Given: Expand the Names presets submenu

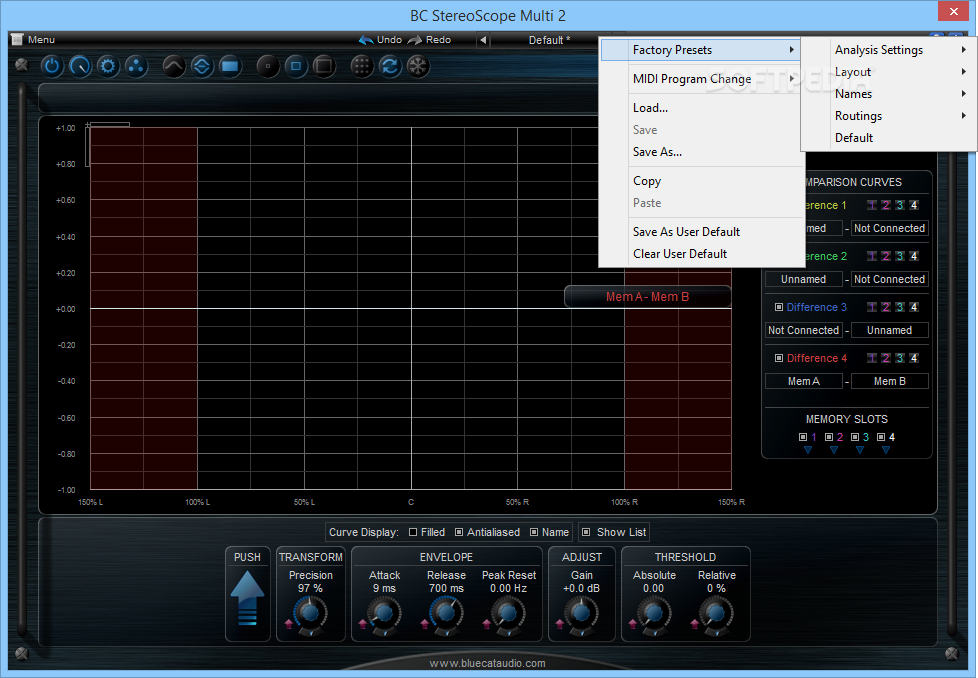Looking at the screenshot, I should pyautogui.click(x=889, y=94).
